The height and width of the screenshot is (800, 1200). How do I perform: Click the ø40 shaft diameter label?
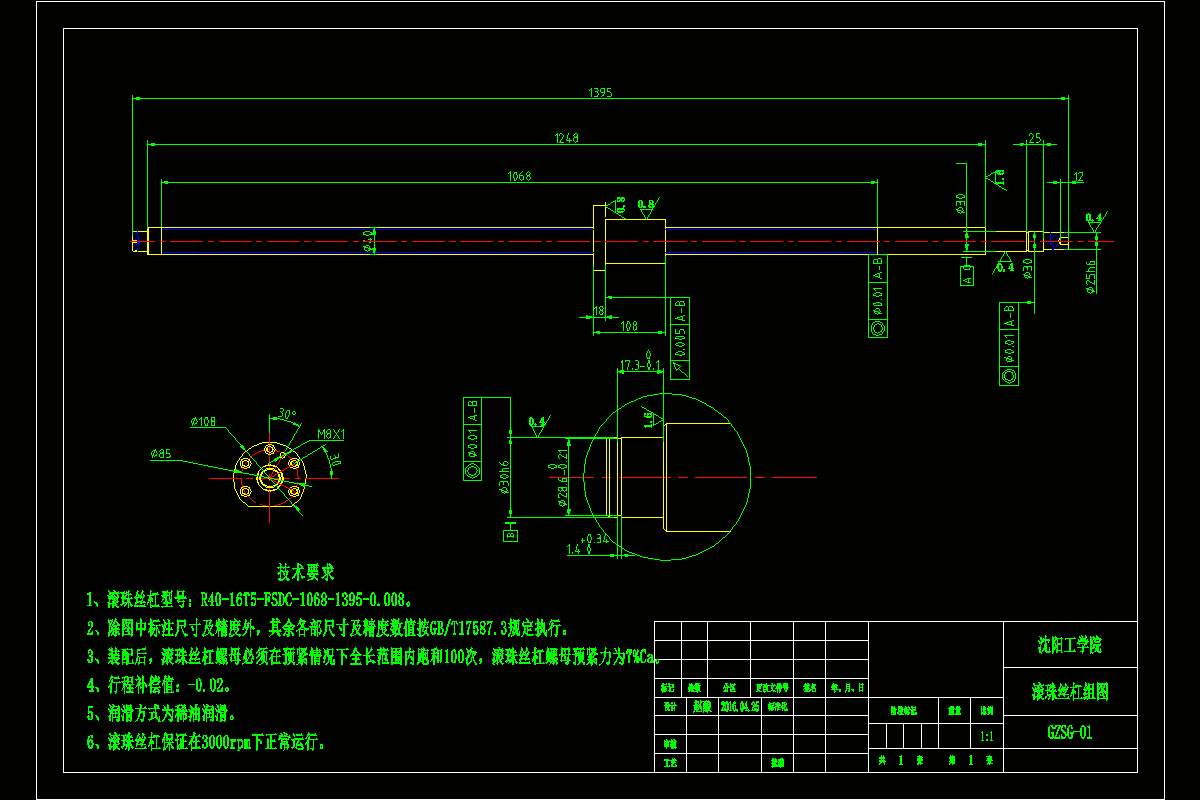tap(368, 240)
